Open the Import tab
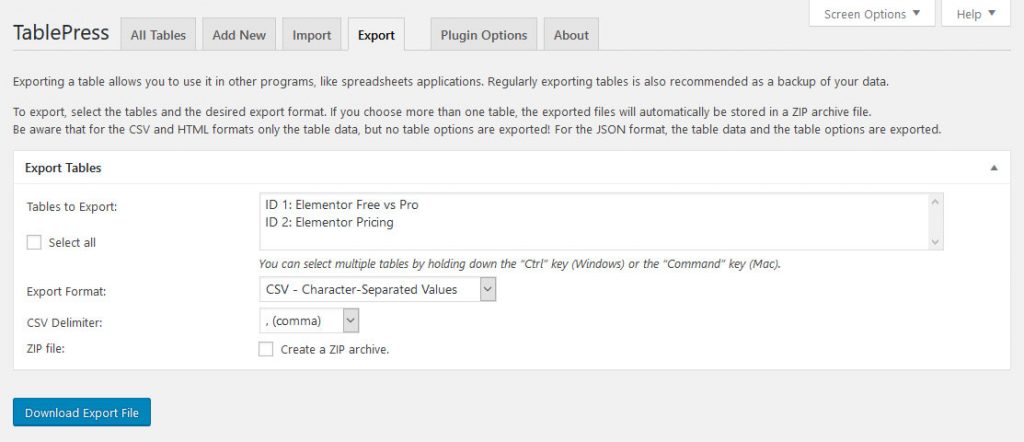The width and height of the screenshot is (1024, 442). tap(312, 35)
